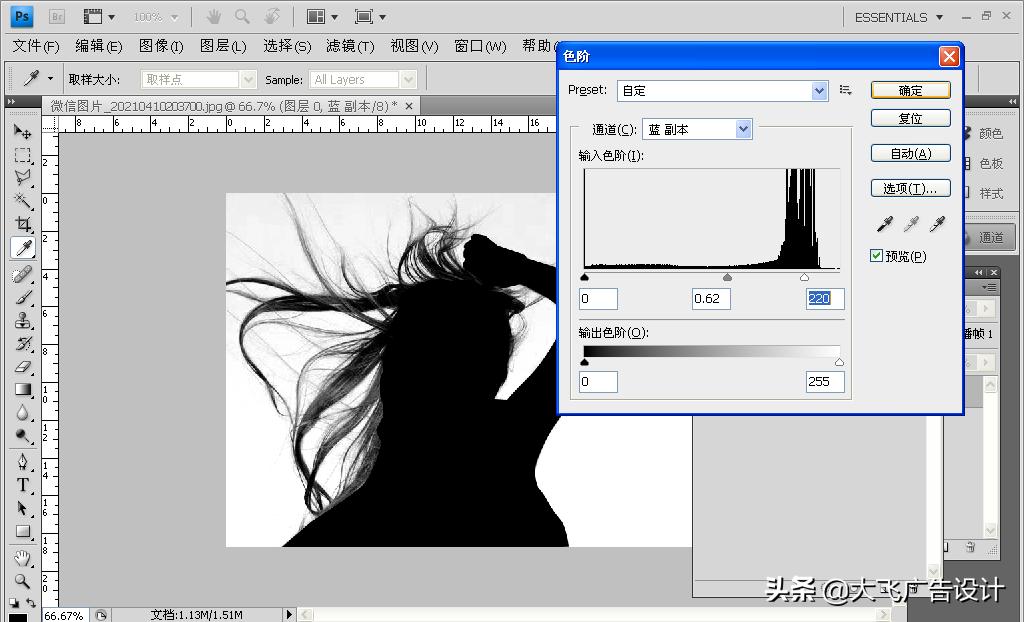The height and width of the screenshot is (622, 1024).
Task: Switch to the 通道 Channels panel
Action: tap(991, 237)
